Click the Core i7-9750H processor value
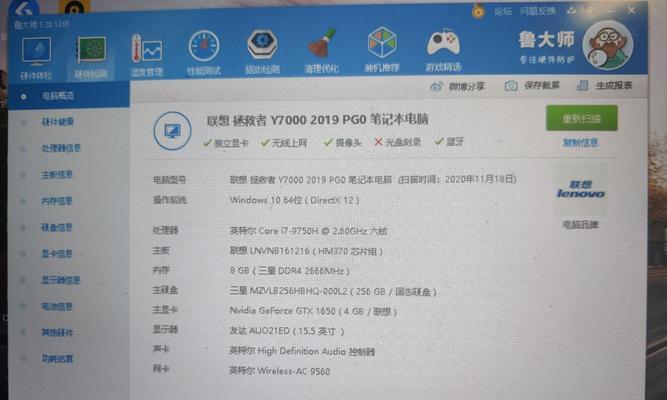Screen dimensions: 667x400 pyautogui.click(x=308, y=231)
